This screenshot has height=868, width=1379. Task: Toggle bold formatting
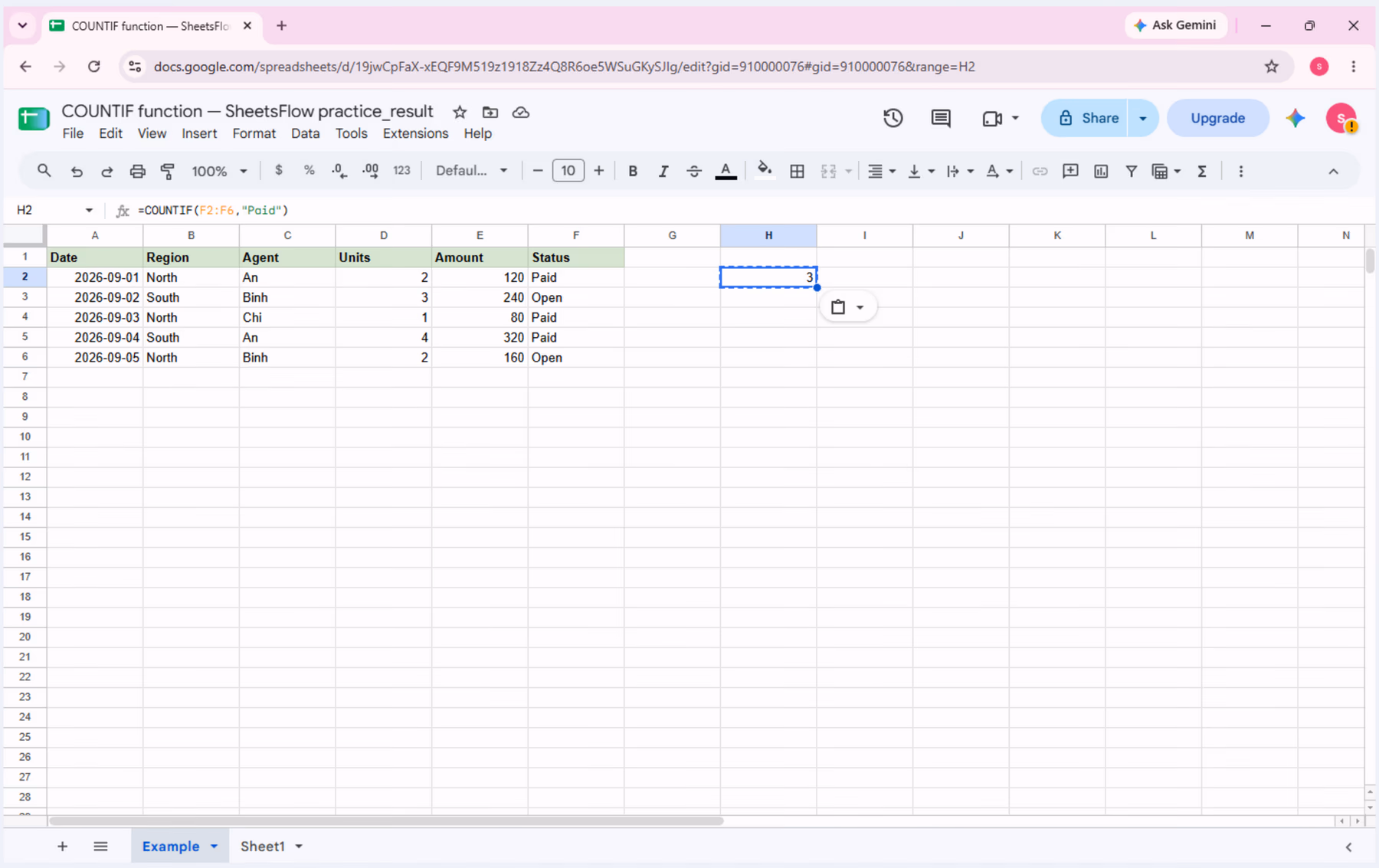coord(633,171)
